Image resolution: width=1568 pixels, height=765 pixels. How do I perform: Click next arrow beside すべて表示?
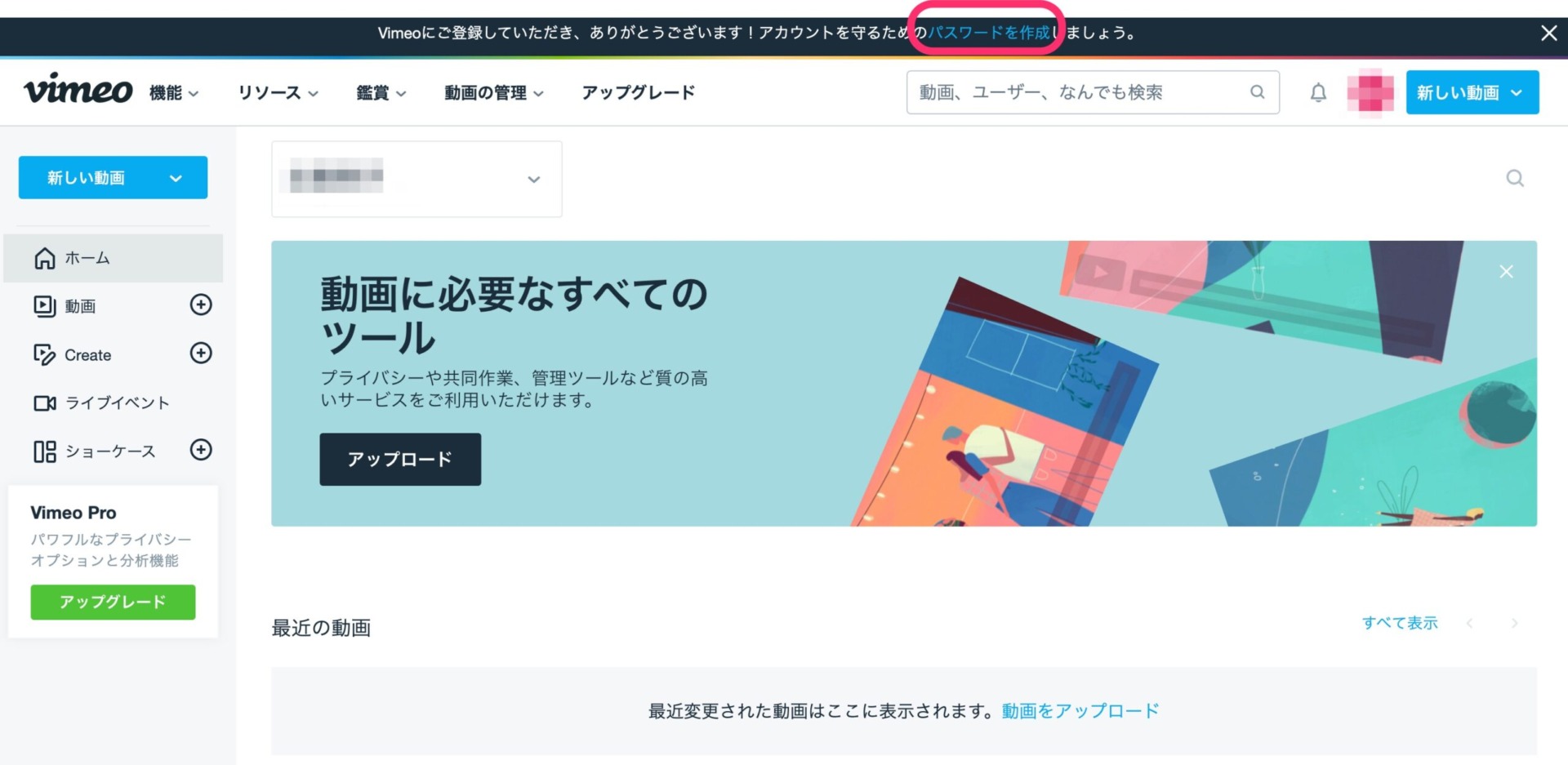tap(1514, 623)
